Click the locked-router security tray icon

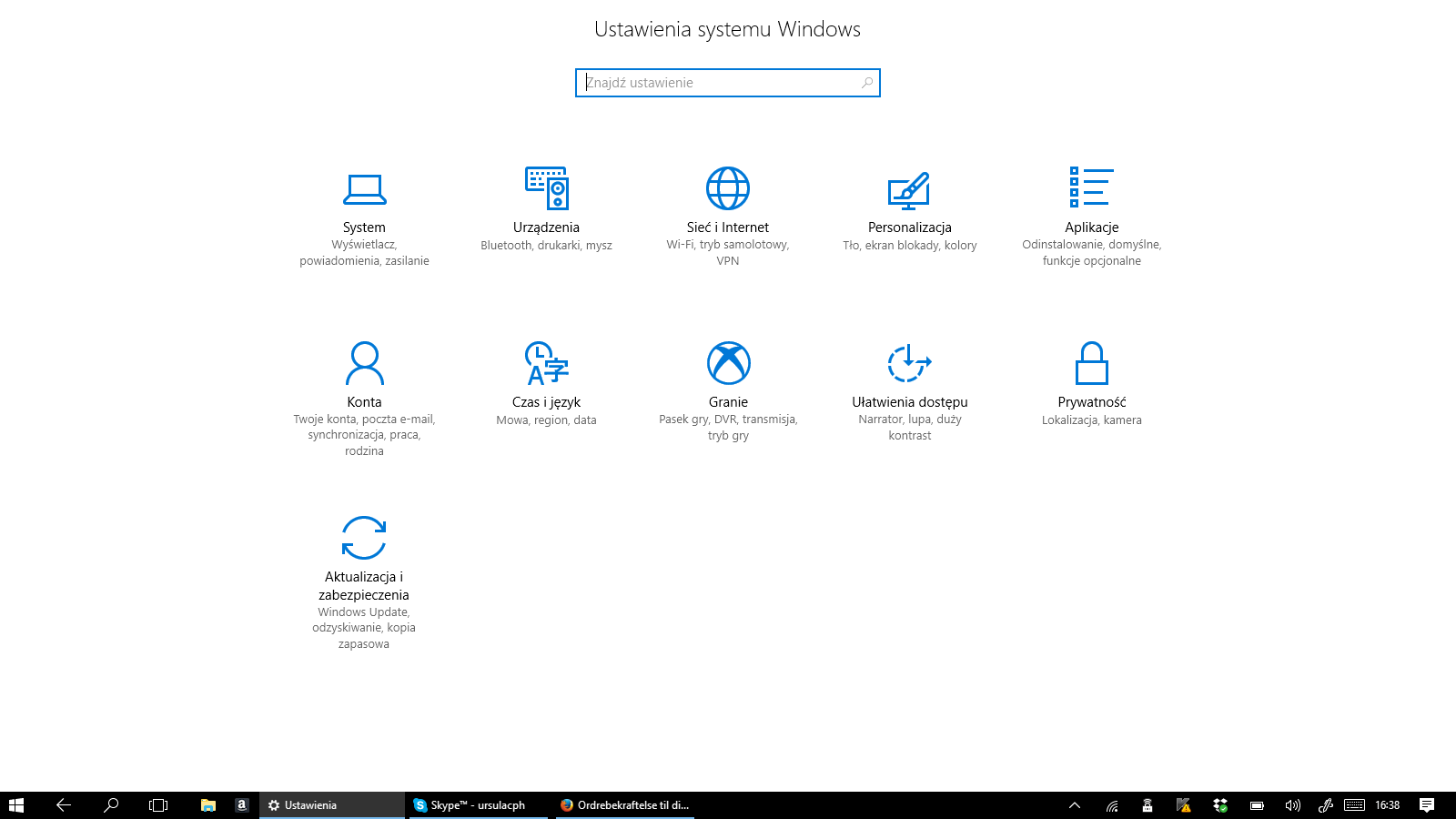coord(1148,805)
